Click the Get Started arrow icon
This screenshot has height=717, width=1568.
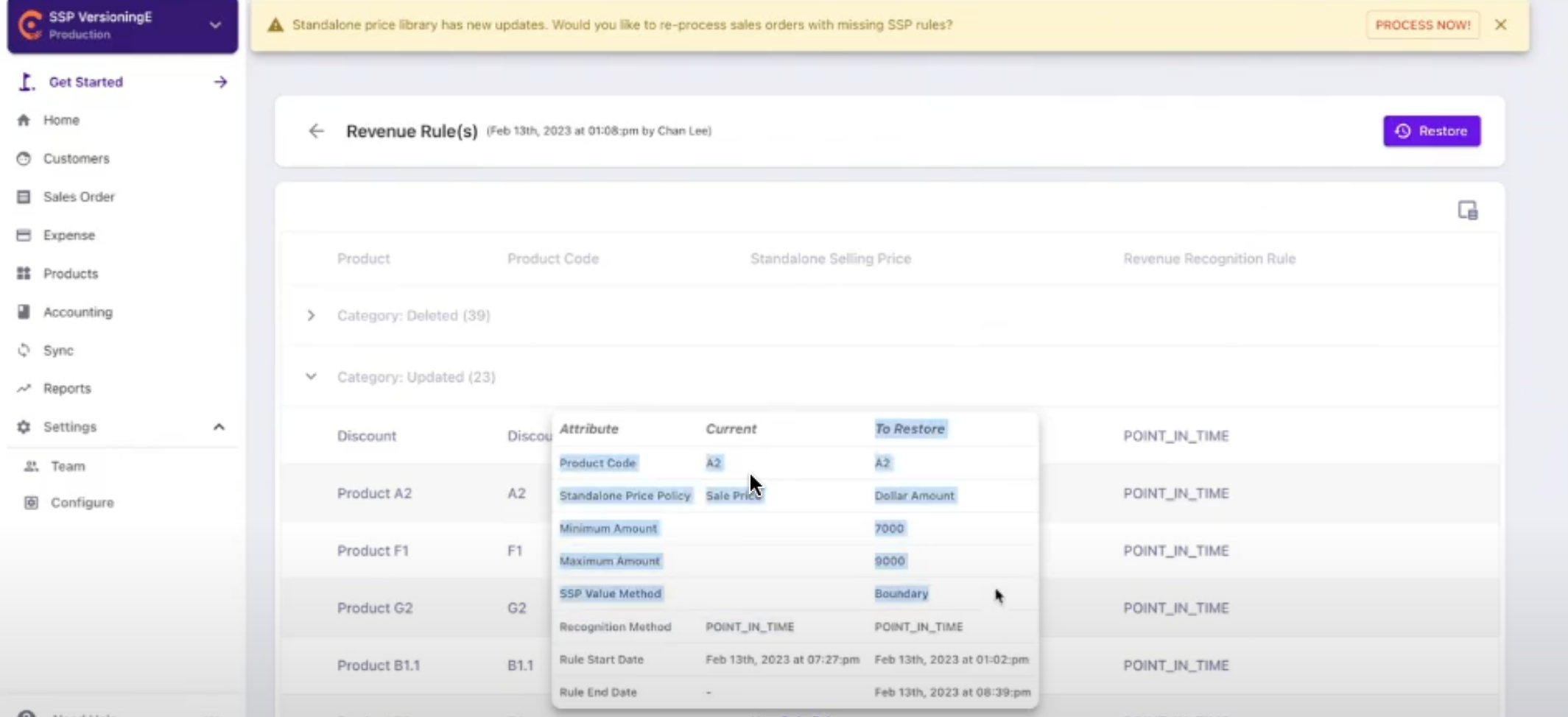[220, 82]
